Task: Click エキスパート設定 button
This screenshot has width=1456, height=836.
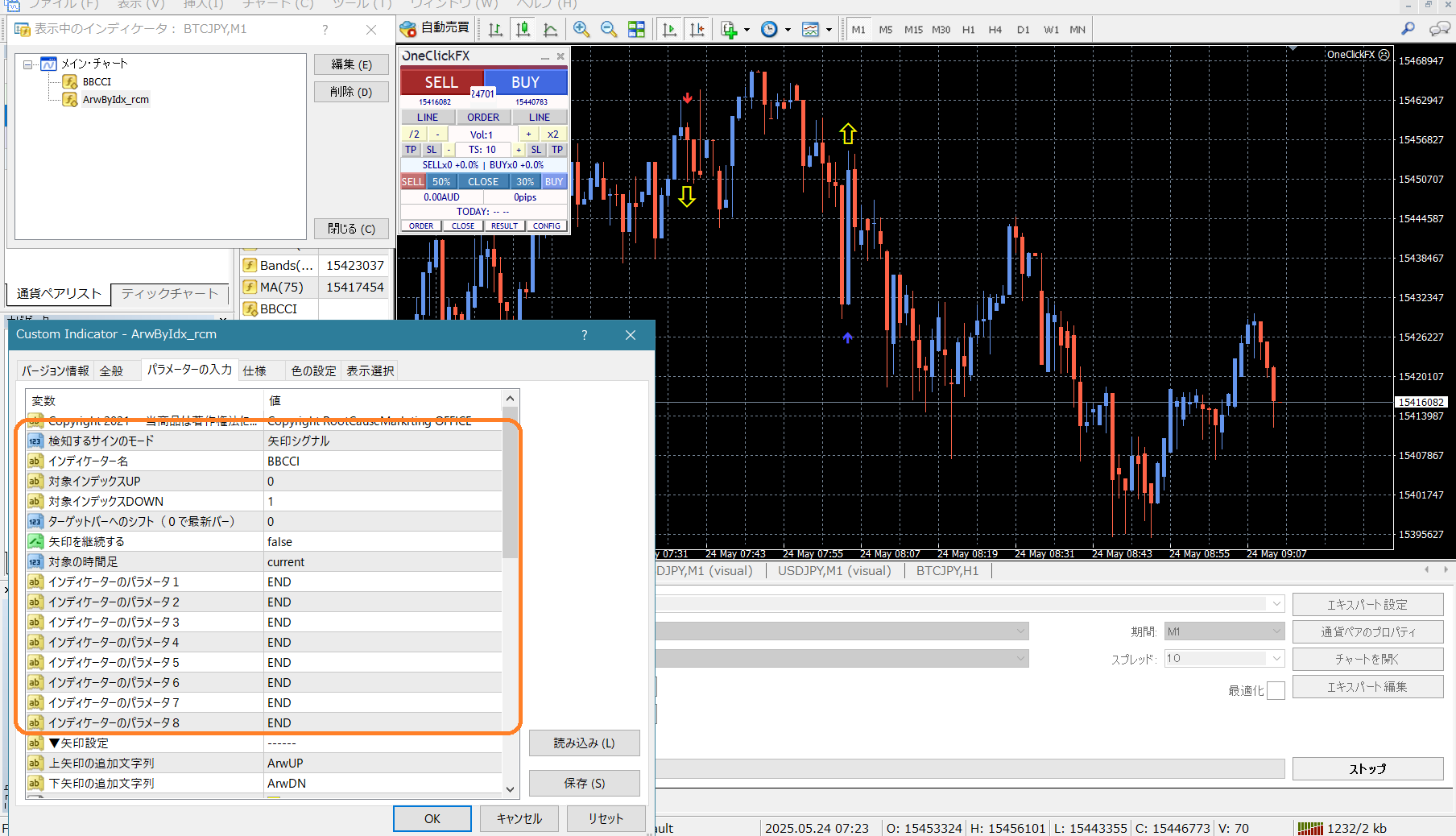Action: [1367, 605]
